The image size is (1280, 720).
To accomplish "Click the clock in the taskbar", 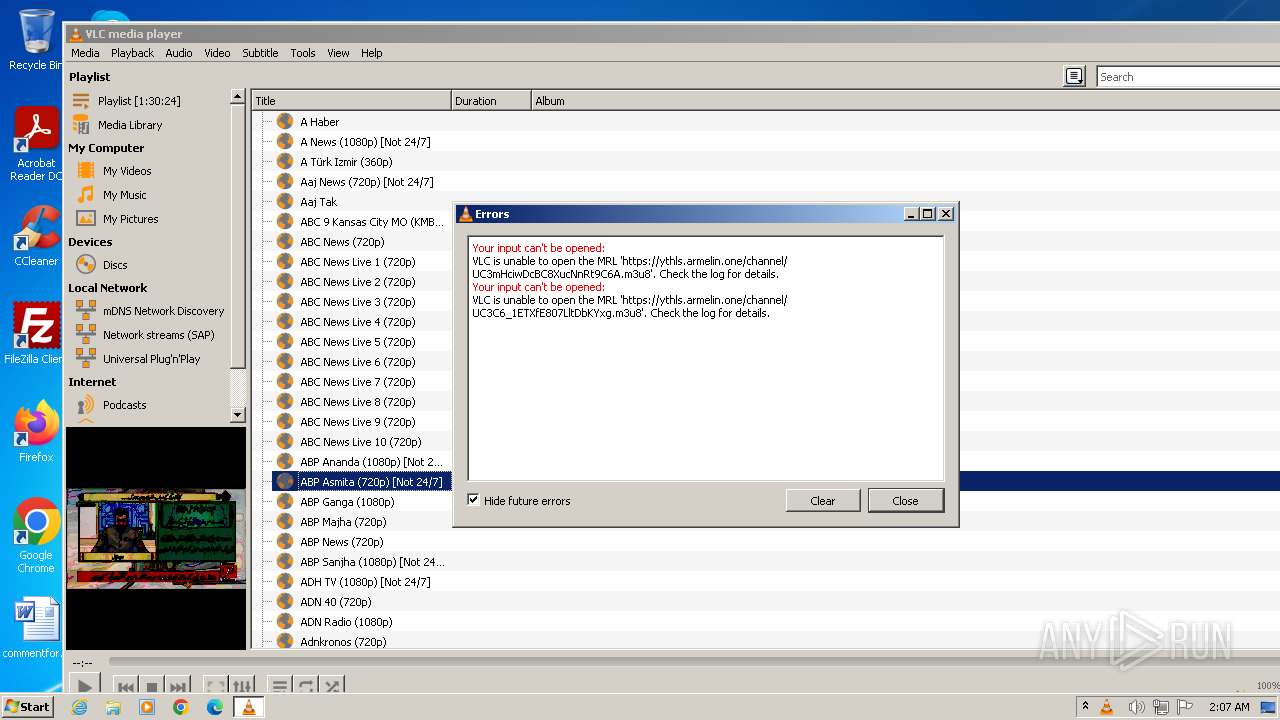I will (x=1229, y=707).
